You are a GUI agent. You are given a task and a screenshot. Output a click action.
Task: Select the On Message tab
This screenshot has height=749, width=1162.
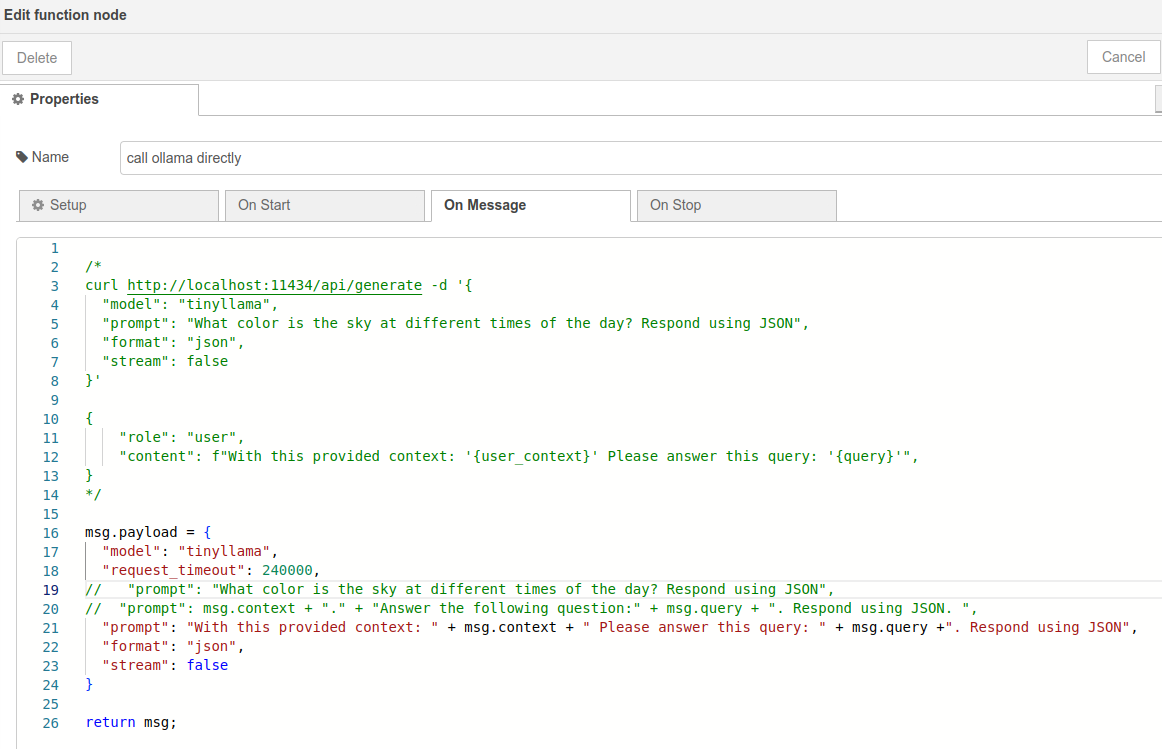pos(531,205)
